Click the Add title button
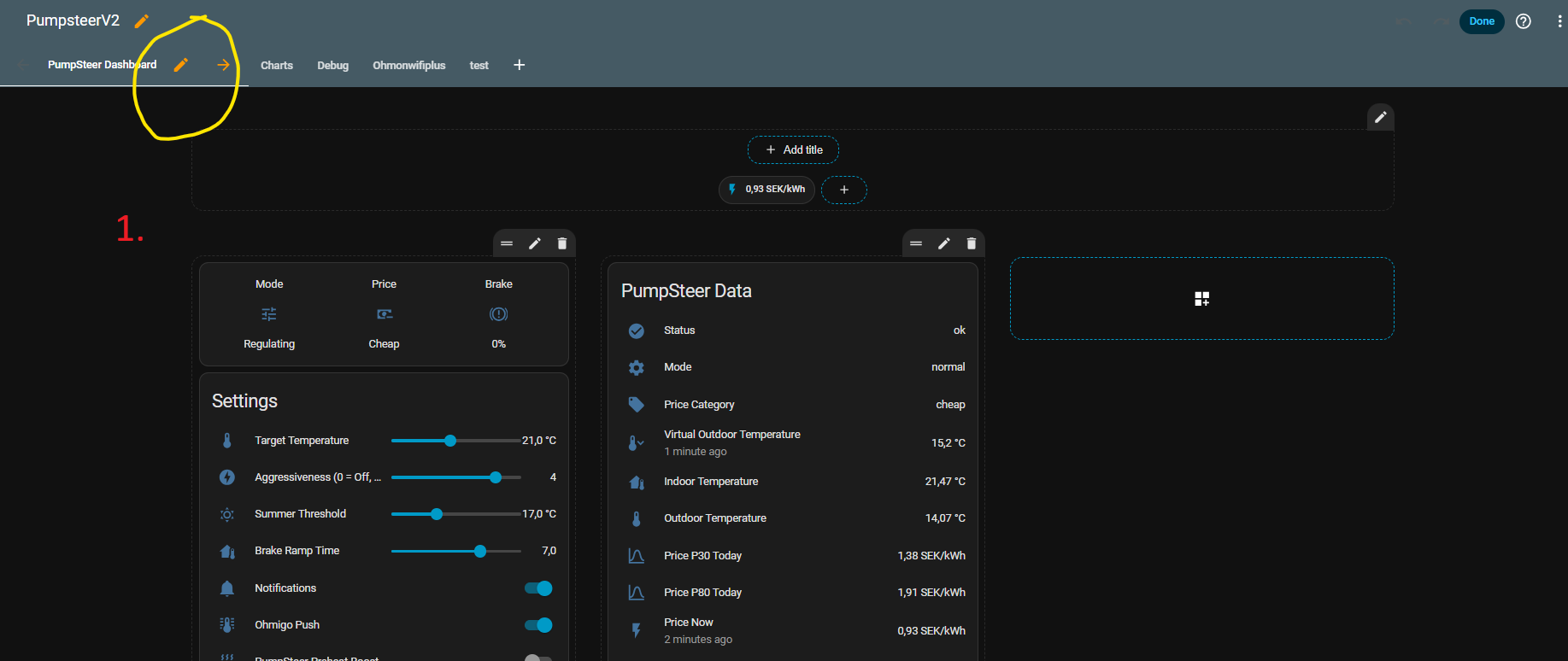Image resolution: width=1568 pixels, height=661 pixels. click(793, 150)
